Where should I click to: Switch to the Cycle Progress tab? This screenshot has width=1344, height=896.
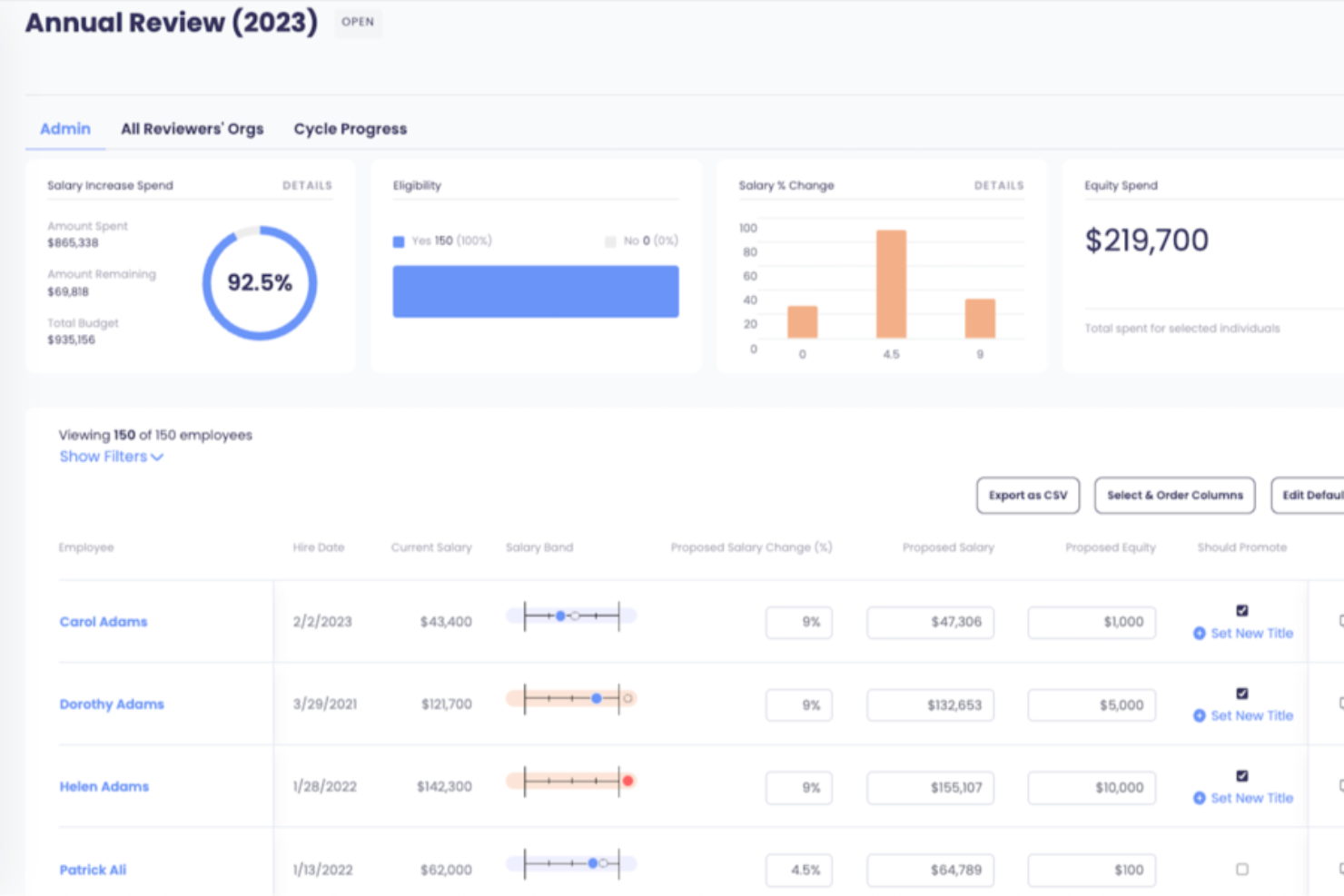(350, 129)
